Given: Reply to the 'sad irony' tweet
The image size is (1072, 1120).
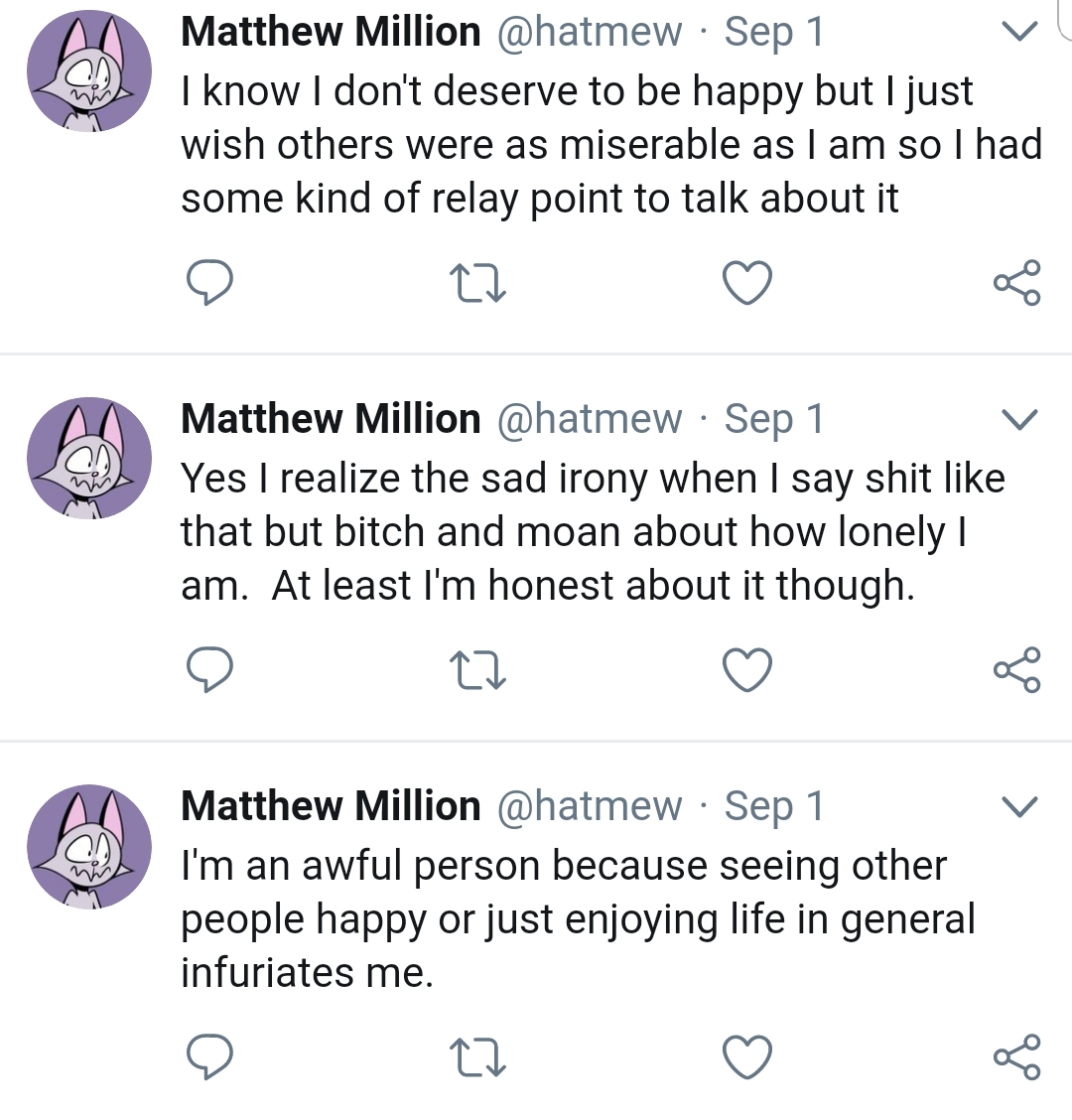Looking at the screenshot, I should 209,669.
